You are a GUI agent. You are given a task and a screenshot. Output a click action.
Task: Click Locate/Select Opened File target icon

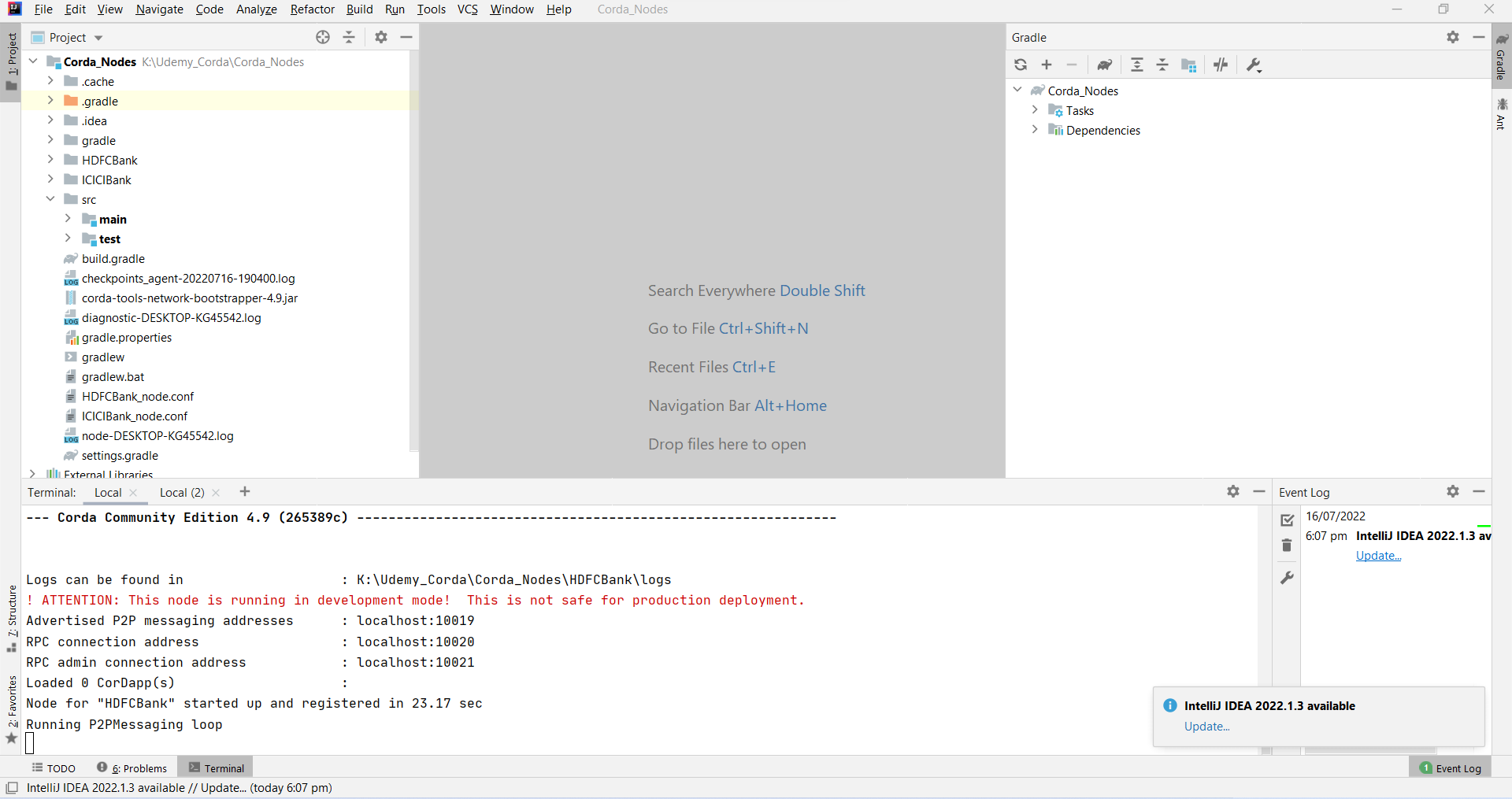coord(323,37)
